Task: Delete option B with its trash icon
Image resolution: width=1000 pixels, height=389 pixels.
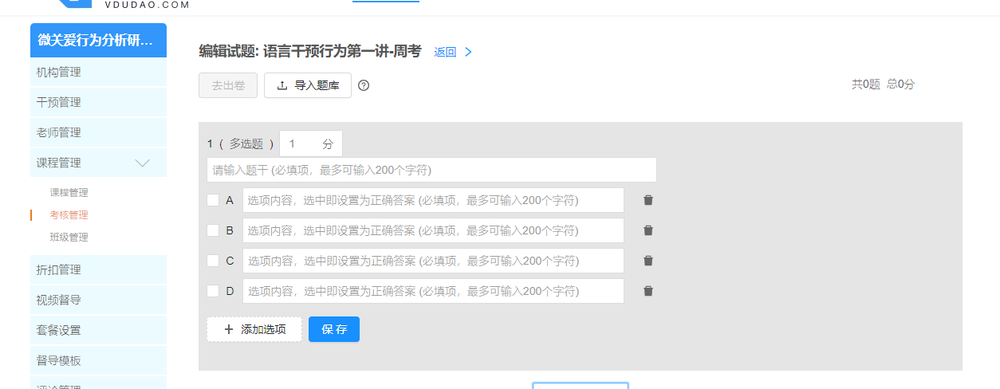Action: point(648,230)
